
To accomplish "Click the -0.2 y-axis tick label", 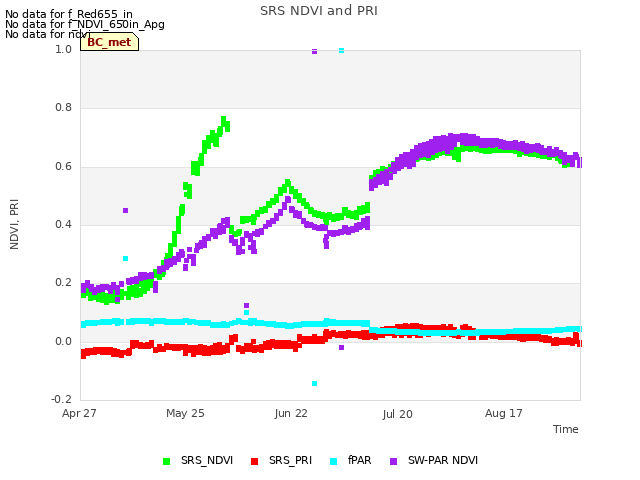I will (61, 399).
